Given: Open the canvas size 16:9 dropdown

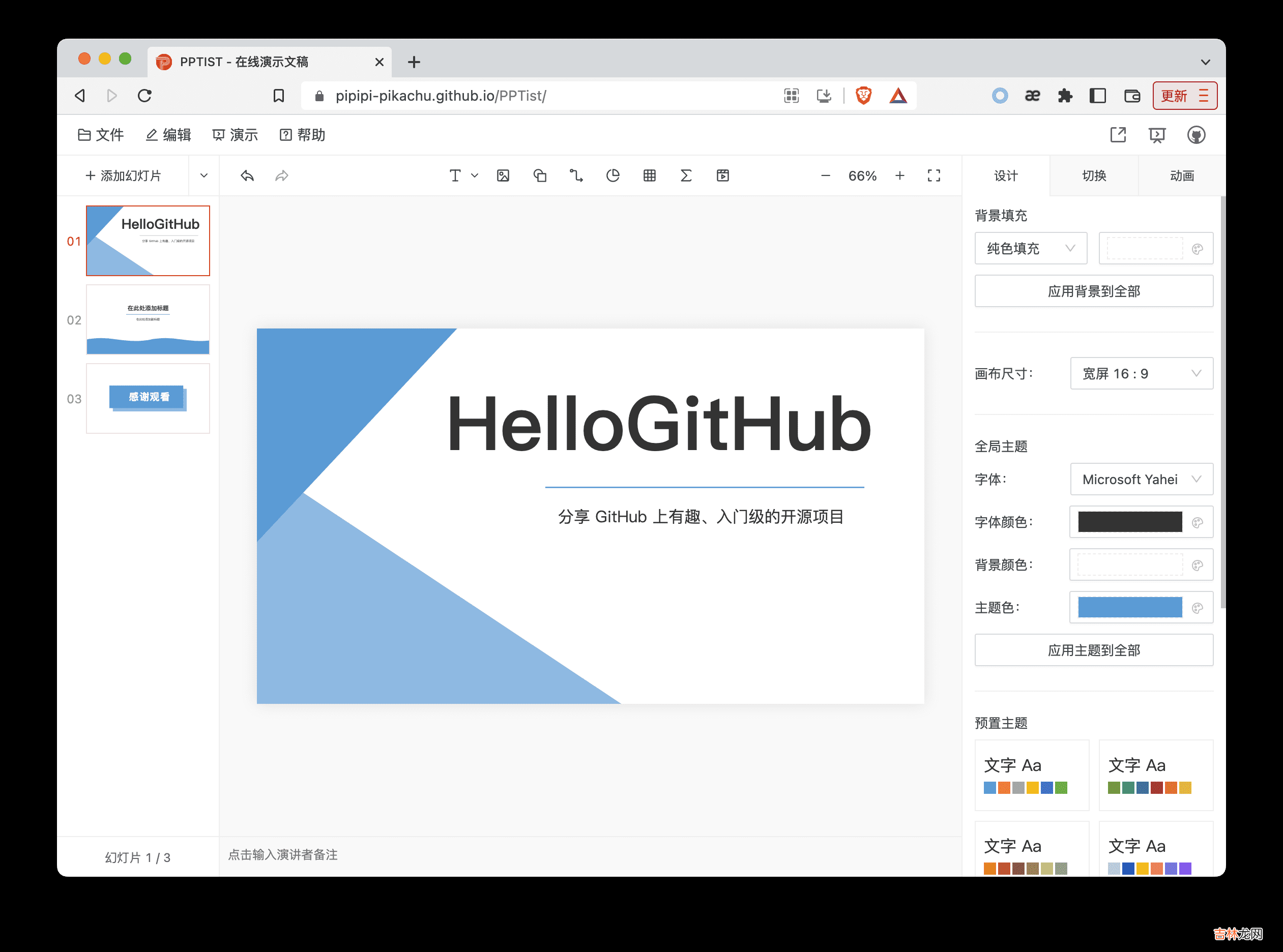Looking at the screenshot, I should point(1141,373).
